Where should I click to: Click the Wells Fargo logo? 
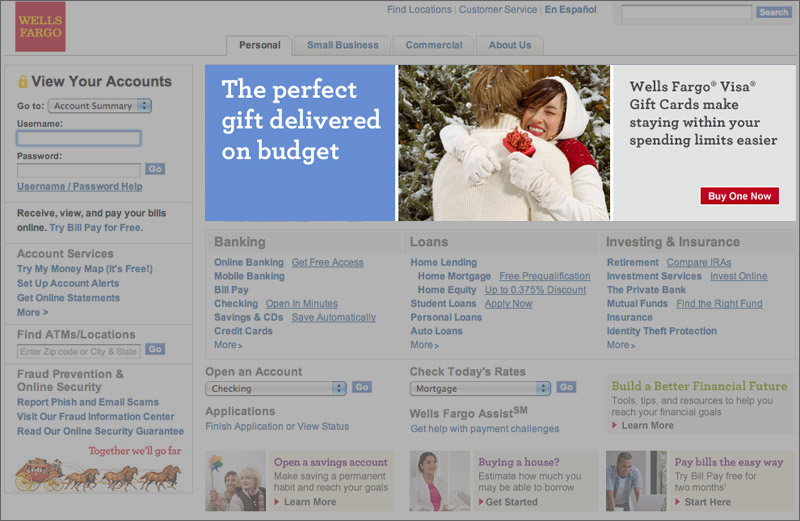tap(40, 27)
